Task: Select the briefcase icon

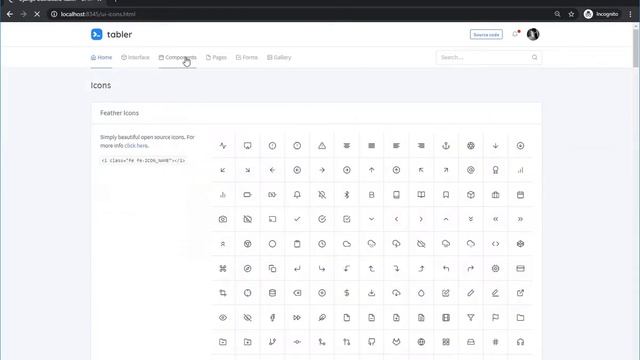Action: 496,195
